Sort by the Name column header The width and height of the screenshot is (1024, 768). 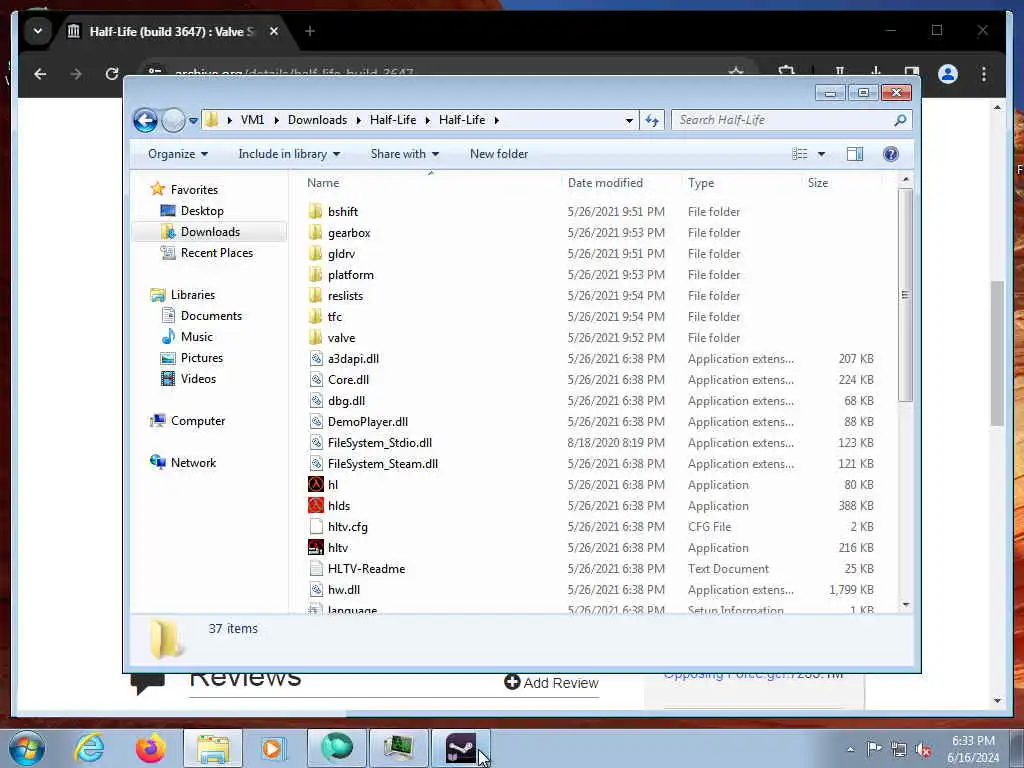pyautogui.click(x=323, y=183)
